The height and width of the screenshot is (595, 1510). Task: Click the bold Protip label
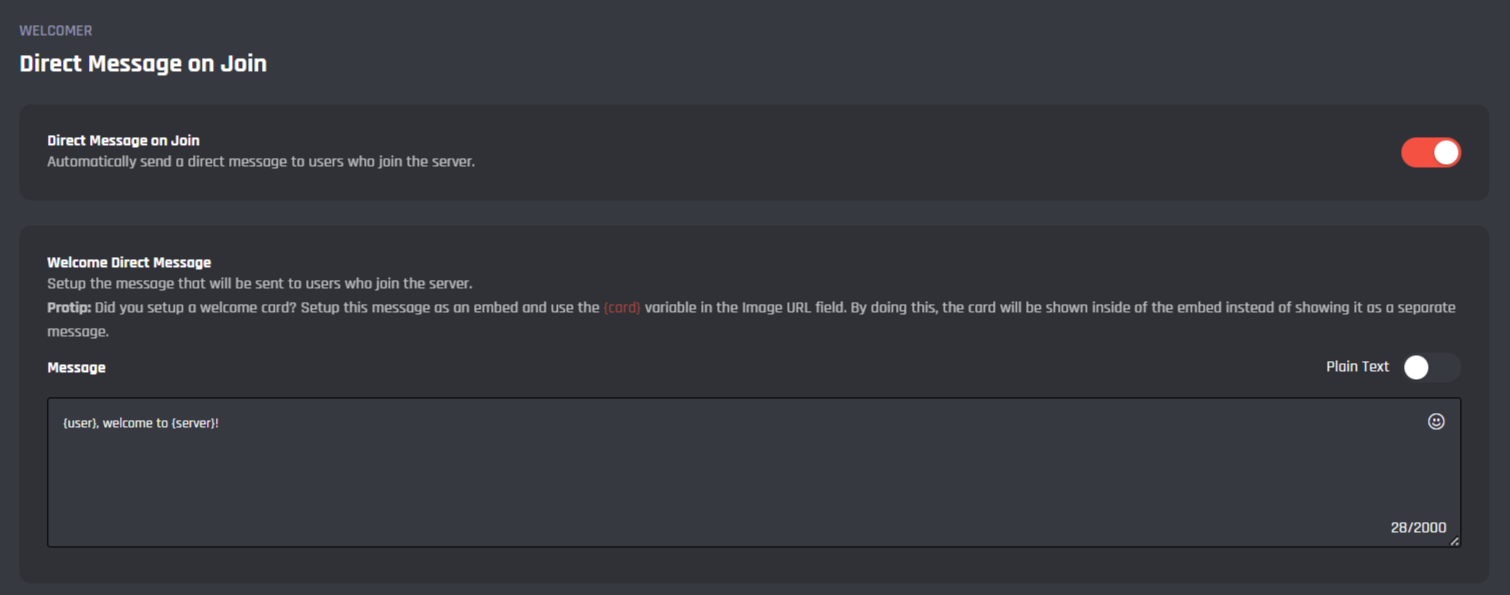tap(69, 308)
